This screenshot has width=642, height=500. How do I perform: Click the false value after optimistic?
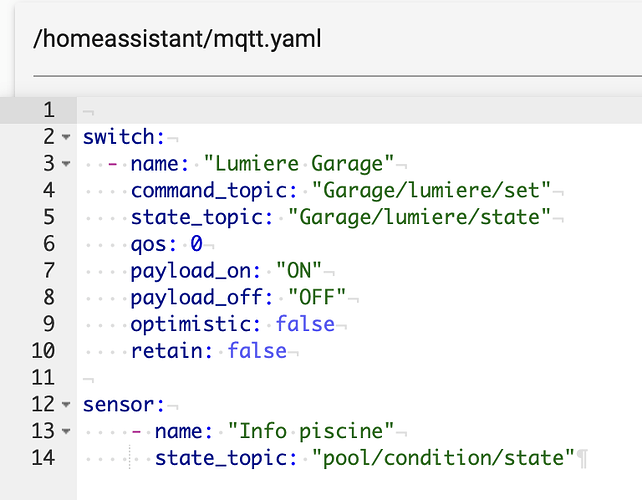[x=306, y=325]
